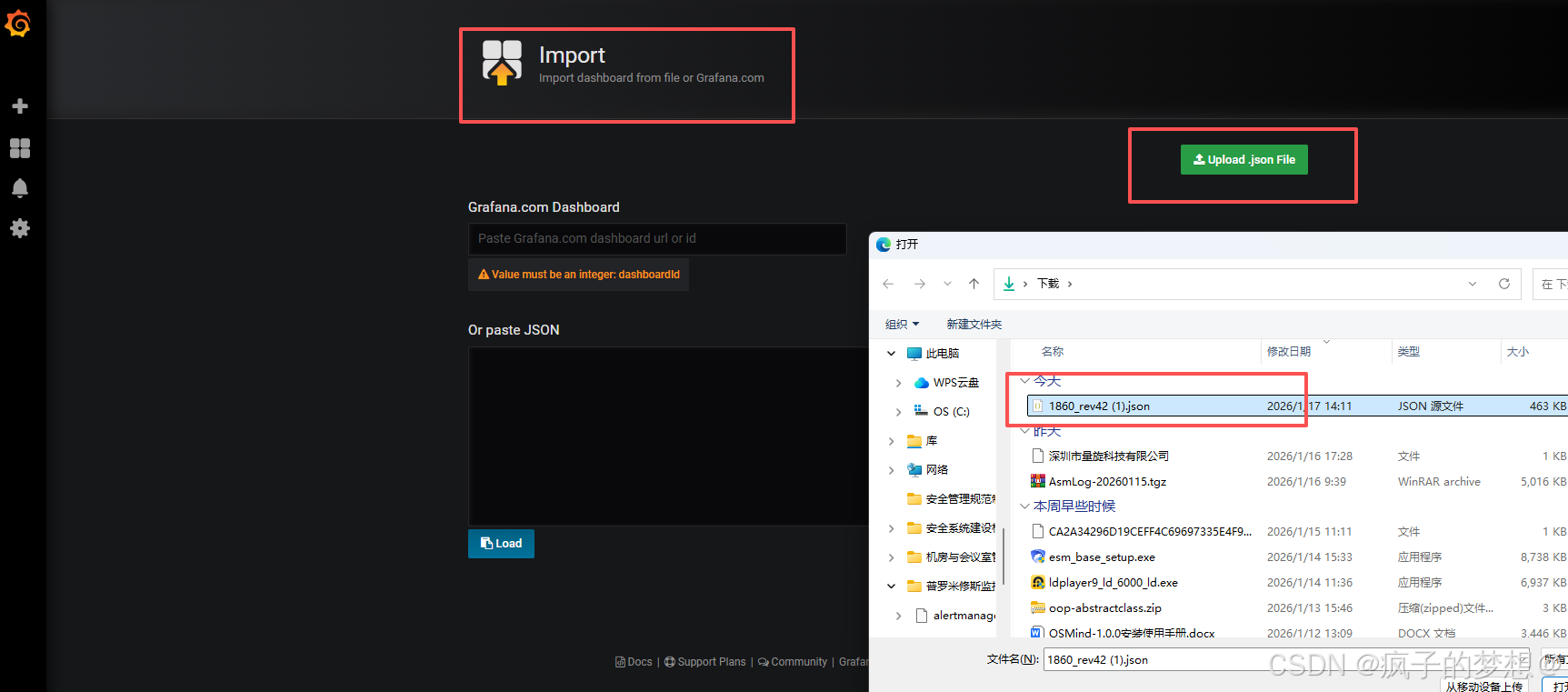Click the Upload .json File button
Image resolution: width=1568 pixels, height=692 pixels.
click(x=1244, y=160)
